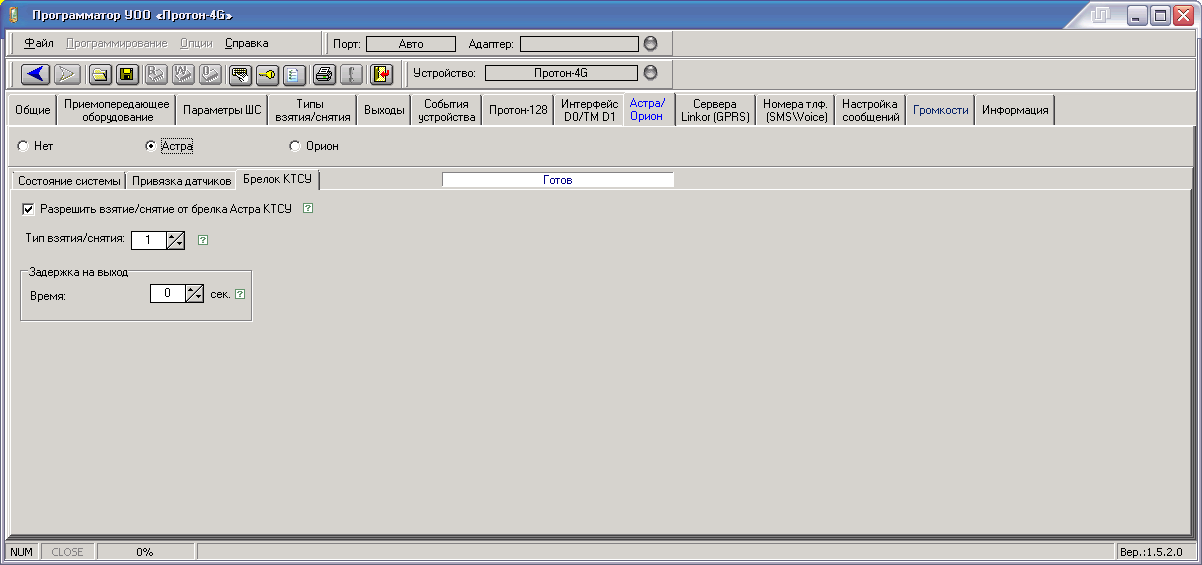This screenshot has width=1202, height=565.
Task: Switch to the 'Информация' tab
Action: coord(1015,110)
